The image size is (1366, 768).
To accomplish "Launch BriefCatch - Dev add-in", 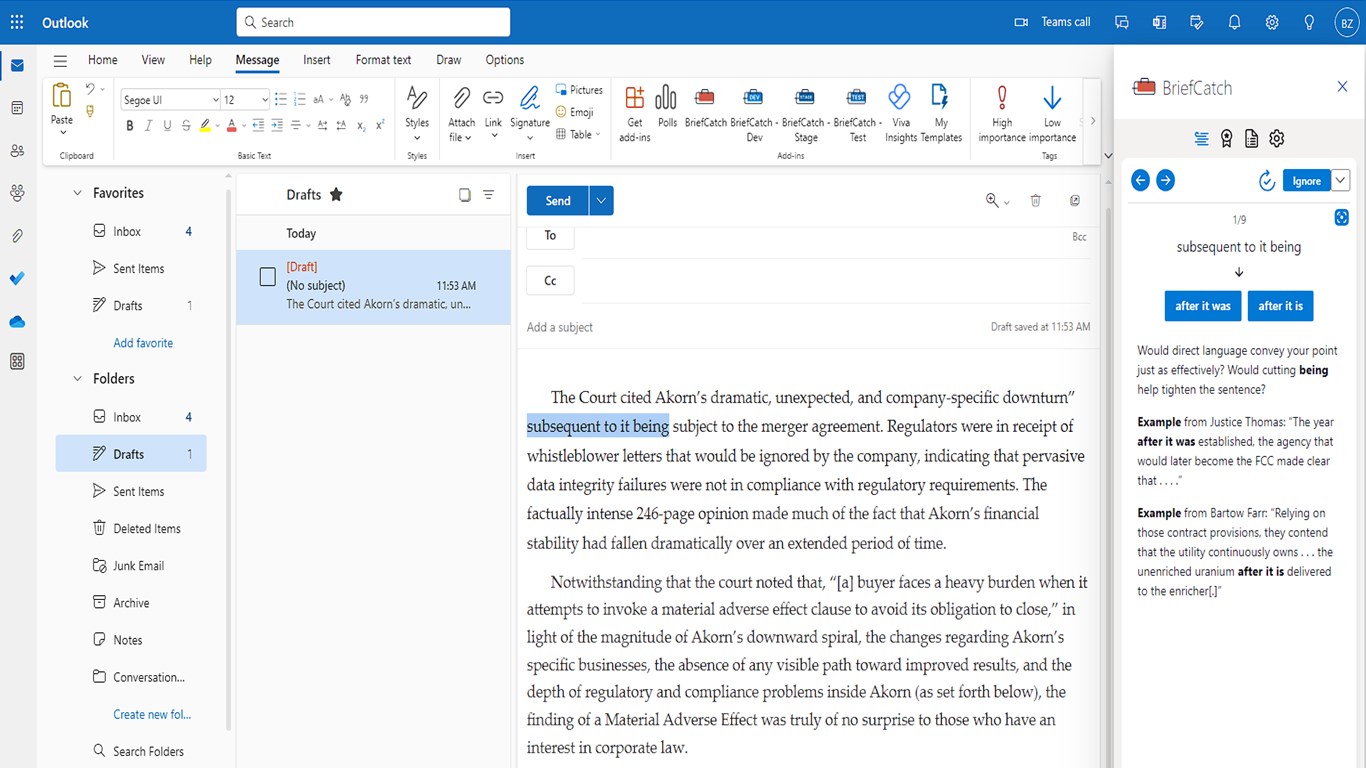I will (x=752, y=113).
